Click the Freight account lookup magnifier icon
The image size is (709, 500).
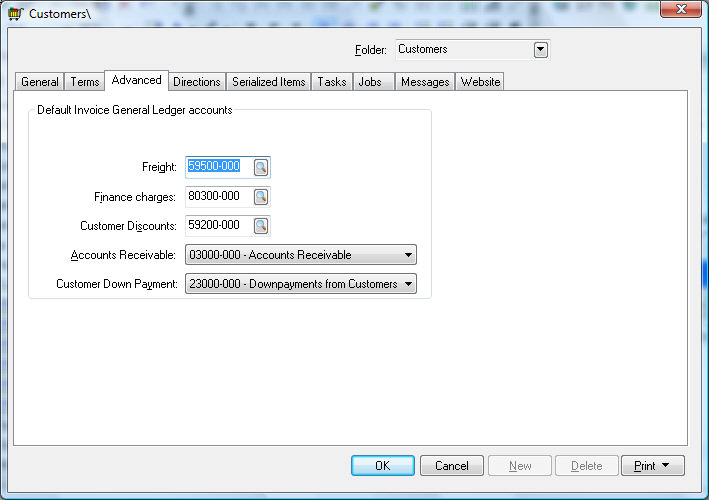coord(260,167)
